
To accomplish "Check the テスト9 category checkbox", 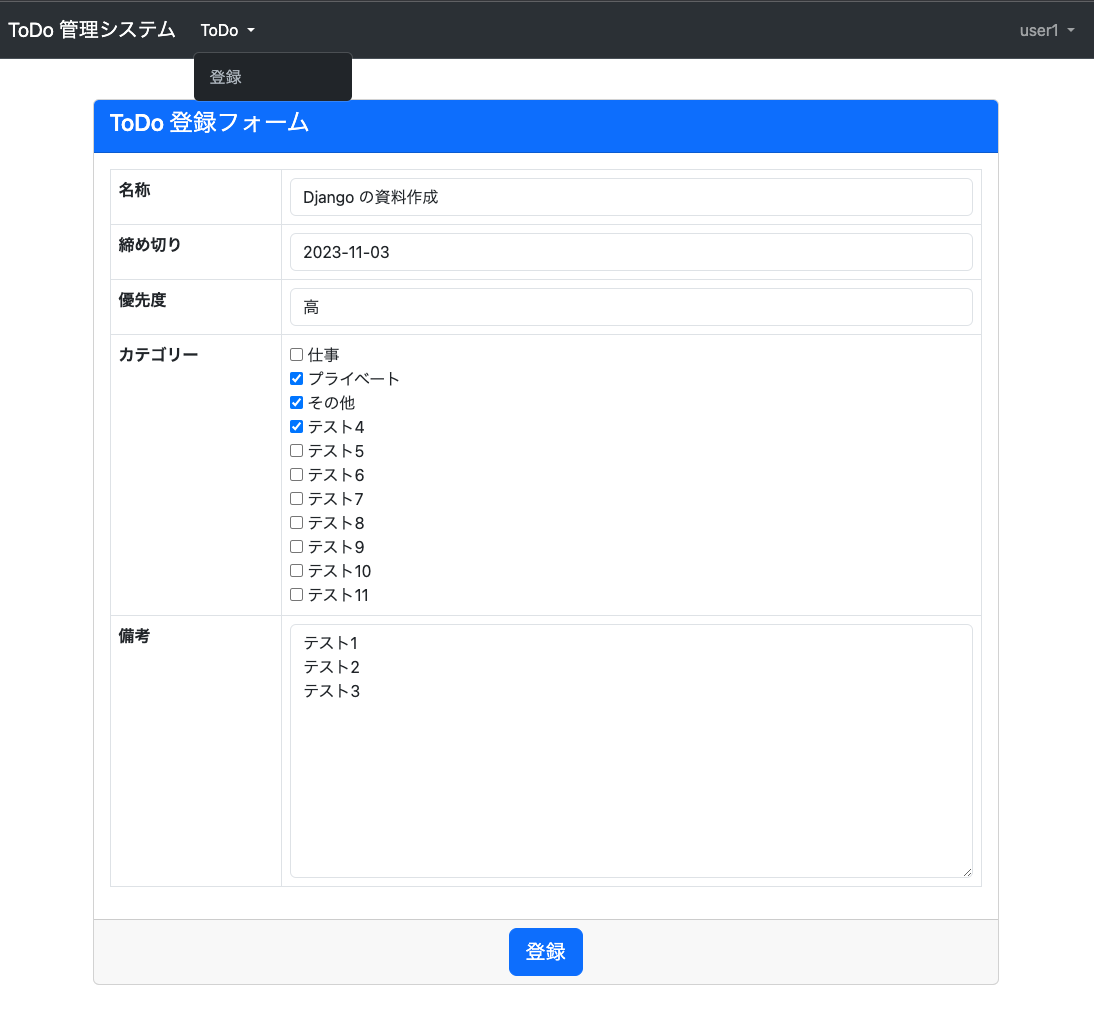I will click(x=297, y=546).
